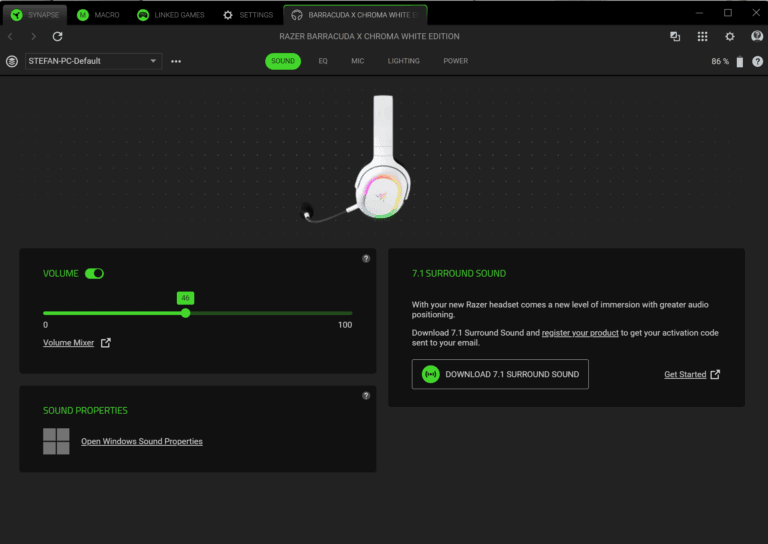Image resolution: width=768 pixels, height=544 pixels.
Task: Click the battery status icon
Action: pos(740,62)
